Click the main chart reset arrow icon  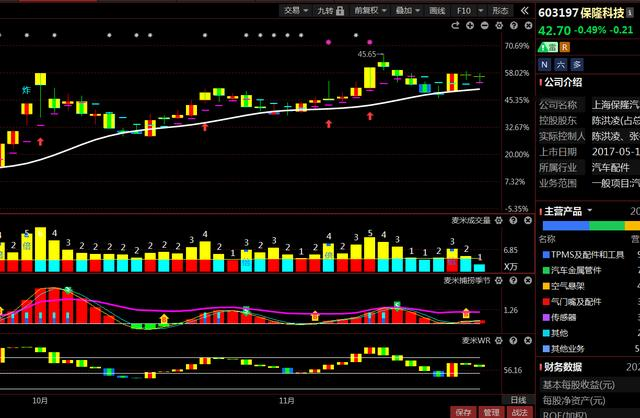455,26
